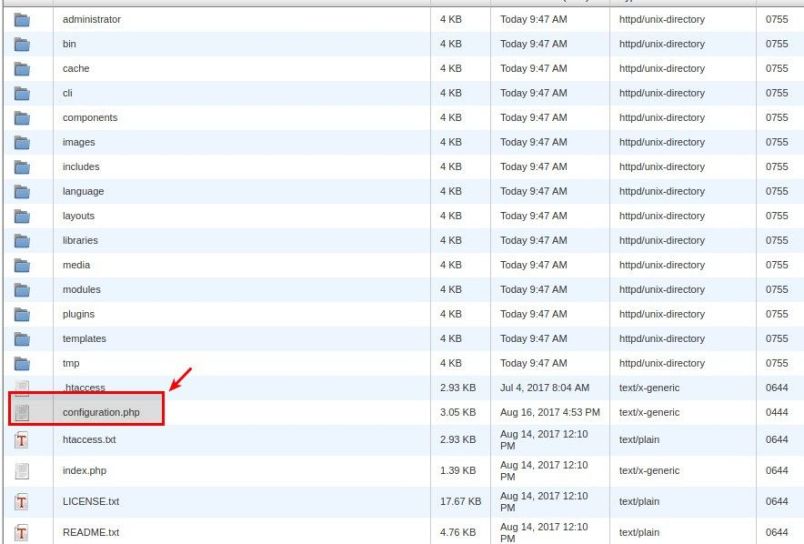Image resolution: width=804 pixels, height=544 pixels.
Task: Open the configuration.php file name
Action: 100,412
